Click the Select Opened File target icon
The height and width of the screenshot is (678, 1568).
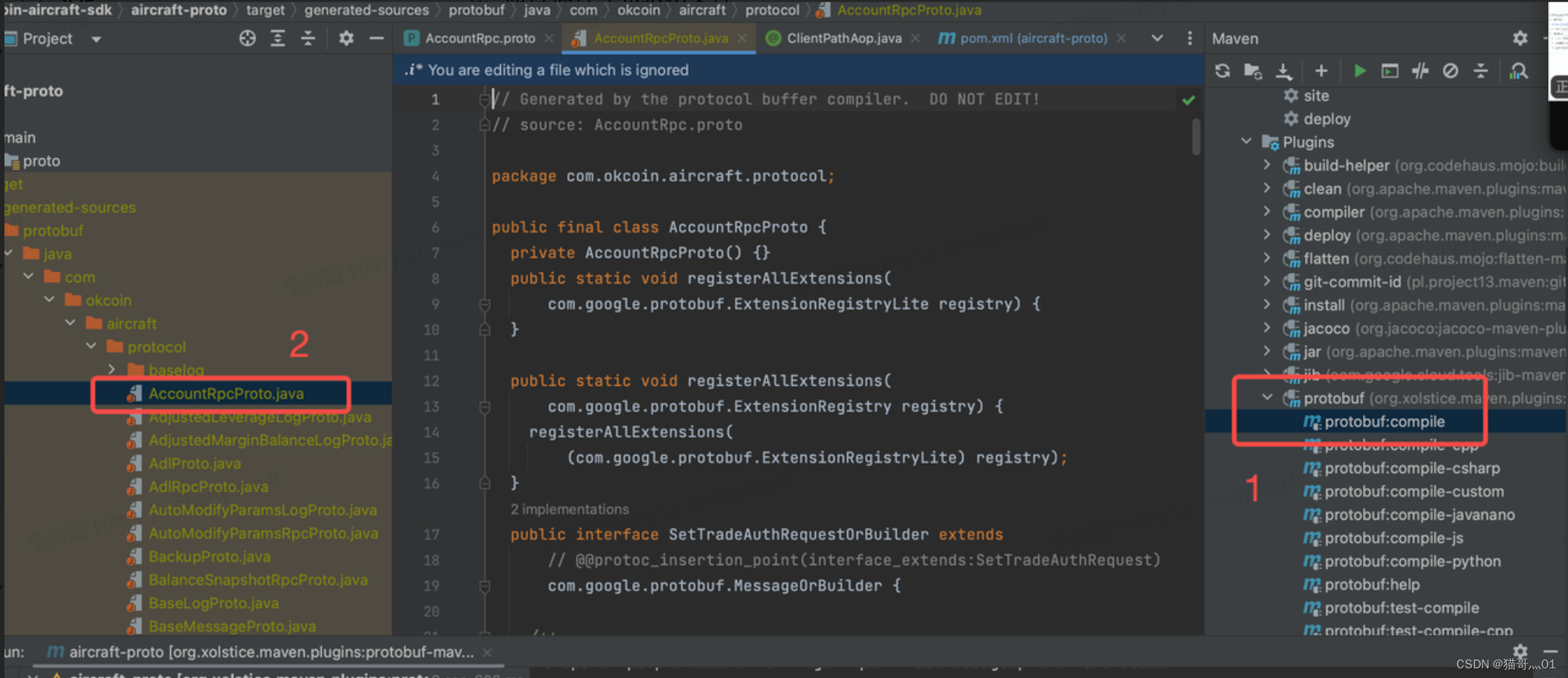pyautogui.click(x=247, y=39)
